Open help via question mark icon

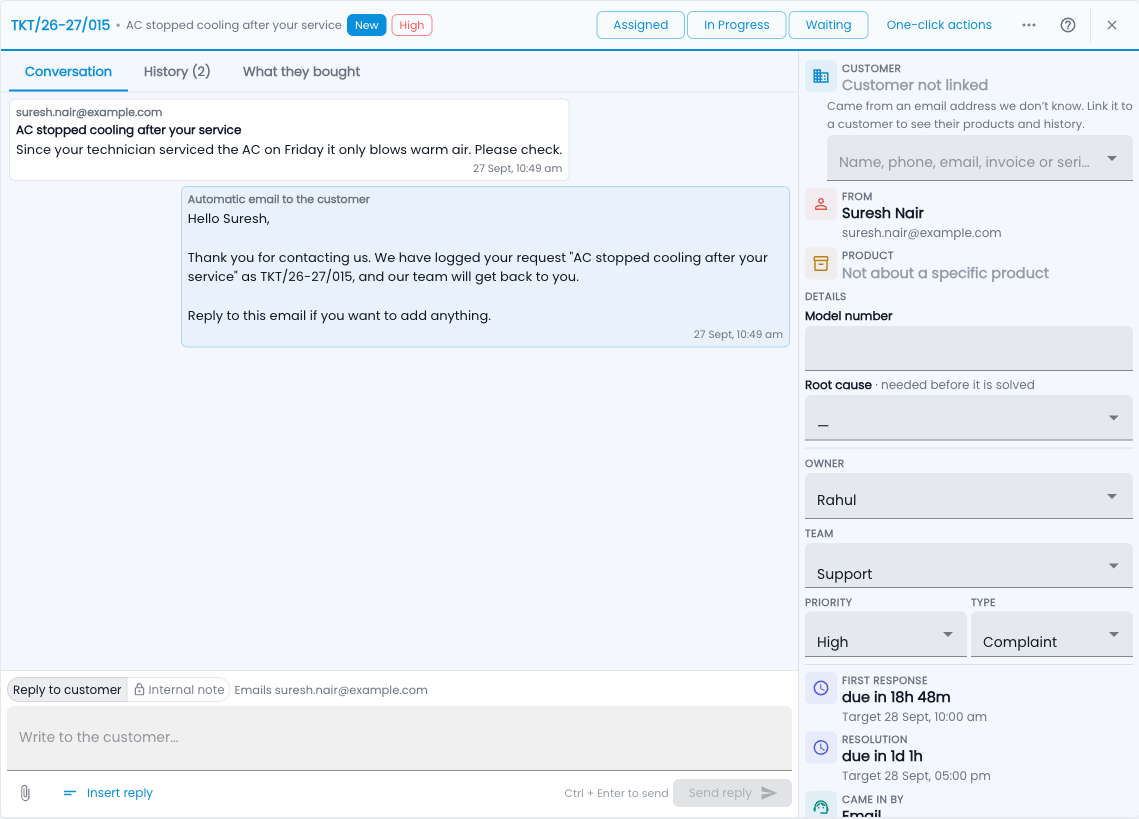pyautogui.click(x=1068, y=25)
